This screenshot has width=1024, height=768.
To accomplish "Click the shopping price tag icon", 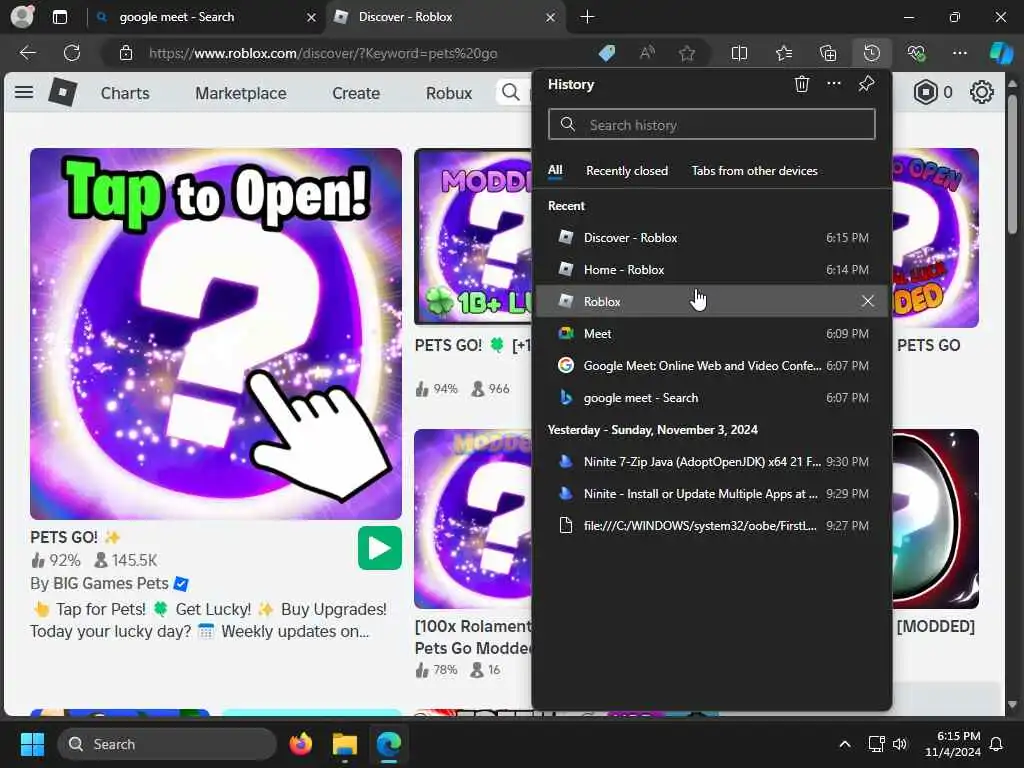I will pos(607,53).
